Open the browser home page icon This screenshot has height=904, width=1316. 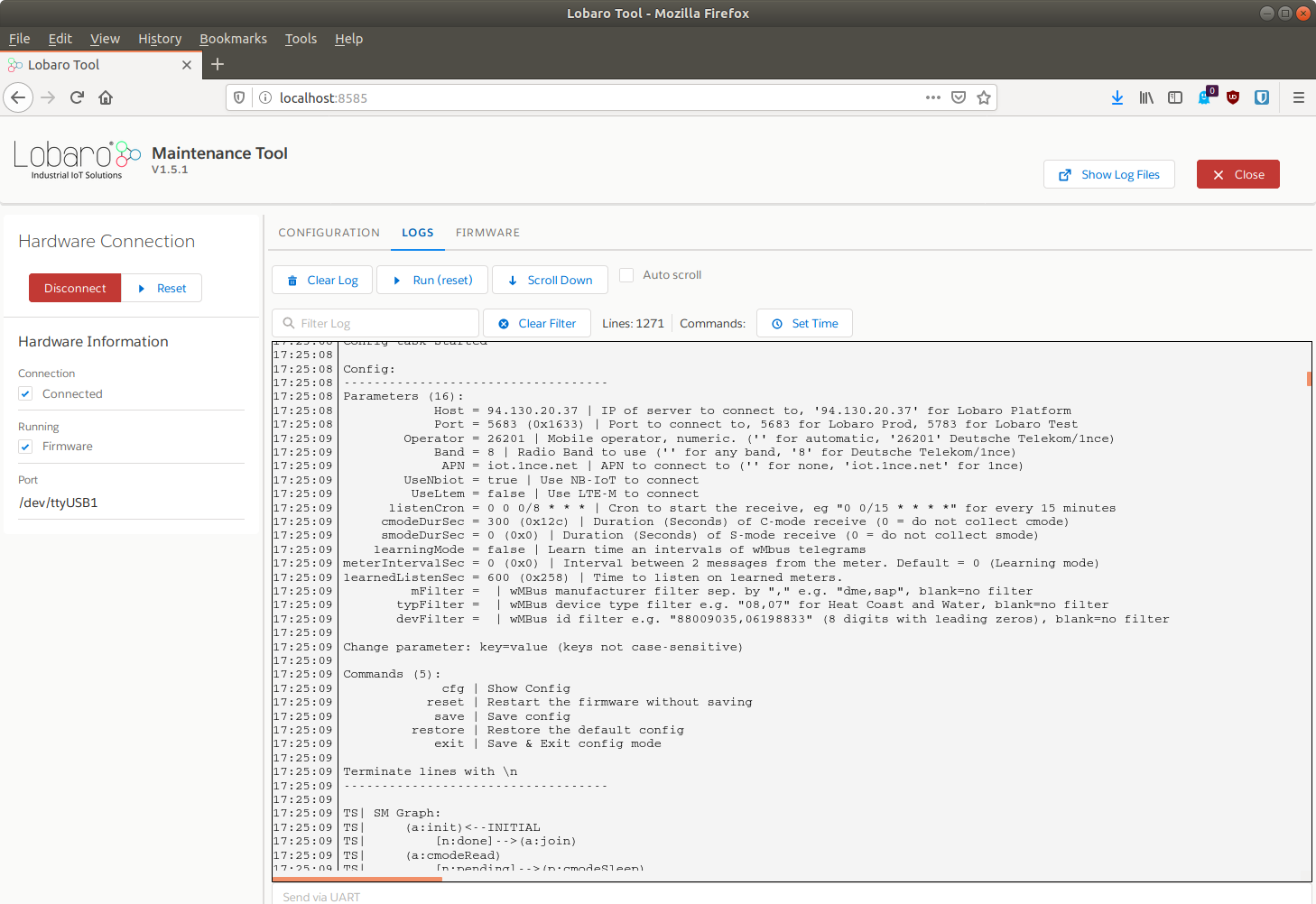point(106,97)
